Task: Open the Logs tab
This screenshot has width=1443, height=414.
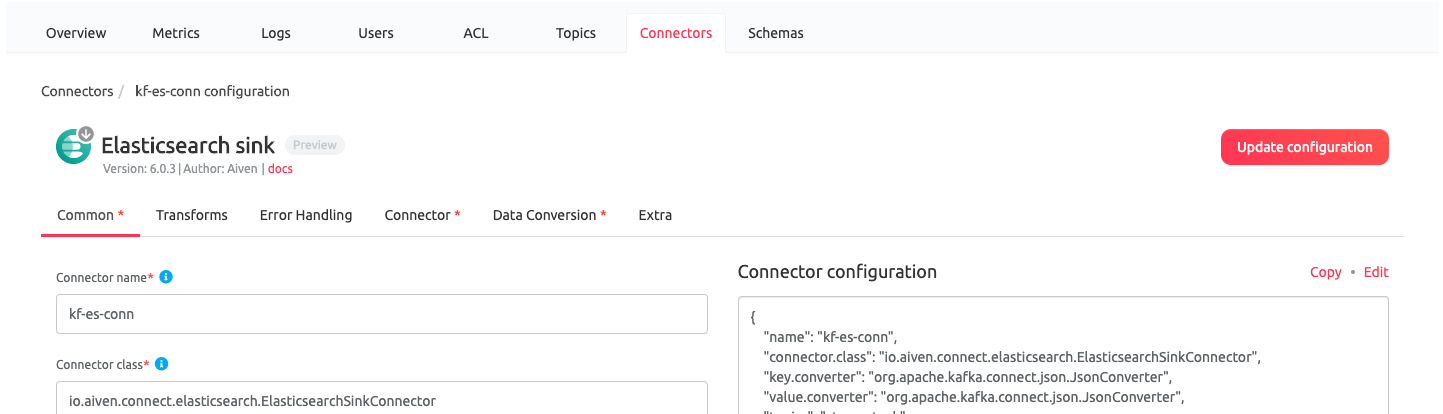Action: pos(276,33)
